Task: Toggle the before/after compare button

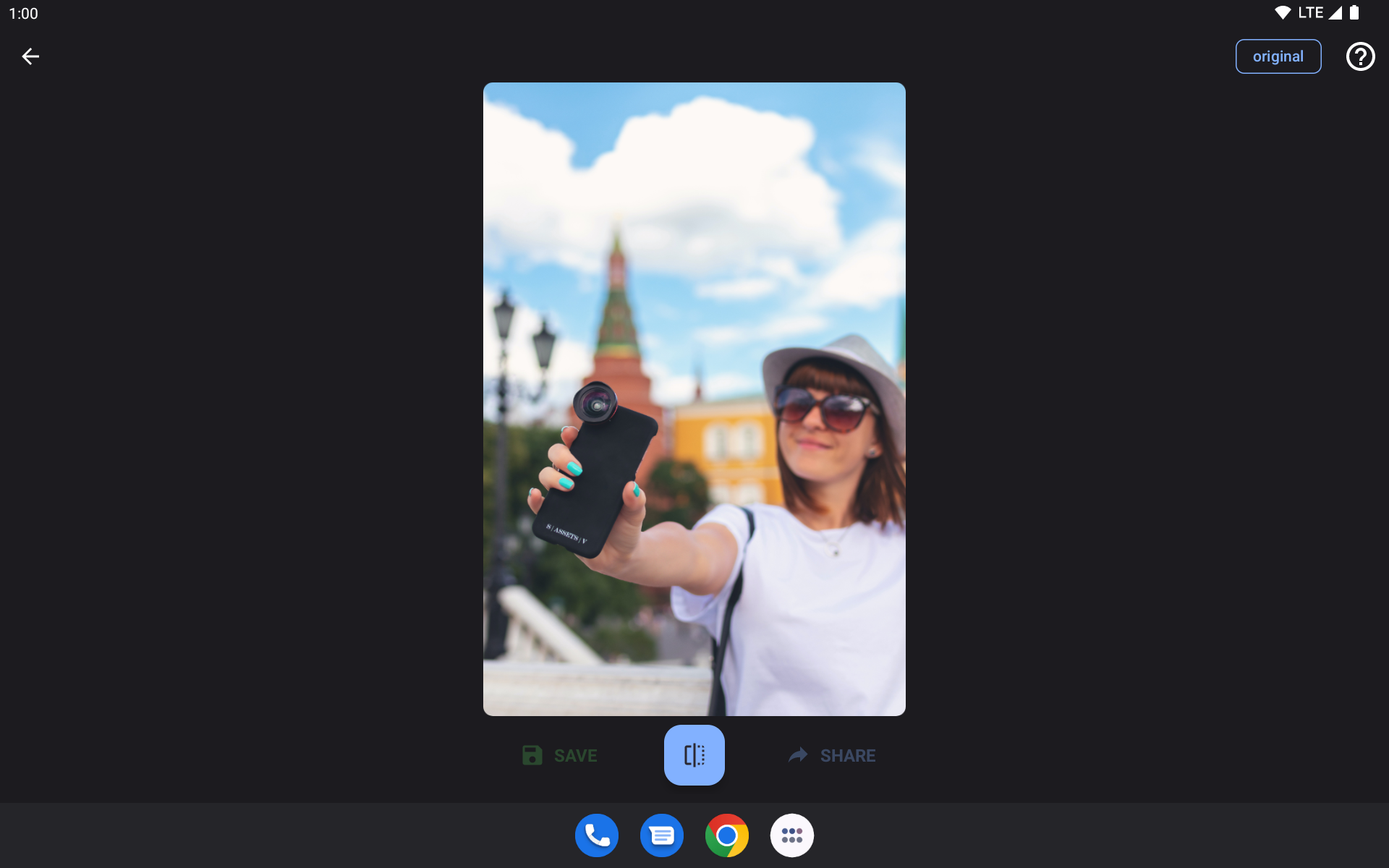Action: click(x=694, y=755)
